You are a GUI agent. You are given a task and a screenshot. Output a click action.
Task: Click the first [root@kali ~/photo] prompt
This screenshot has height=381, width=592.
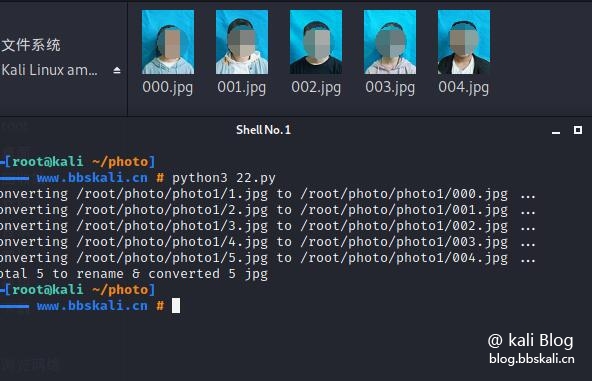pos(77,162)
